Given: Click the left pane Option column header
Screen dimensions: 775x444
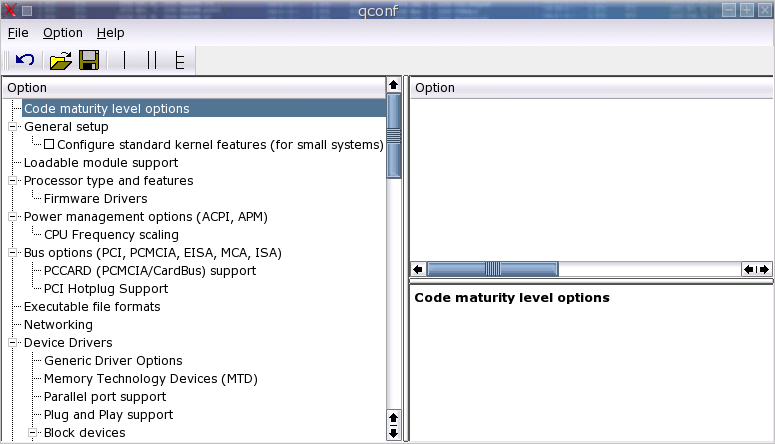Looking at the screenshot, I should point(194,88).
